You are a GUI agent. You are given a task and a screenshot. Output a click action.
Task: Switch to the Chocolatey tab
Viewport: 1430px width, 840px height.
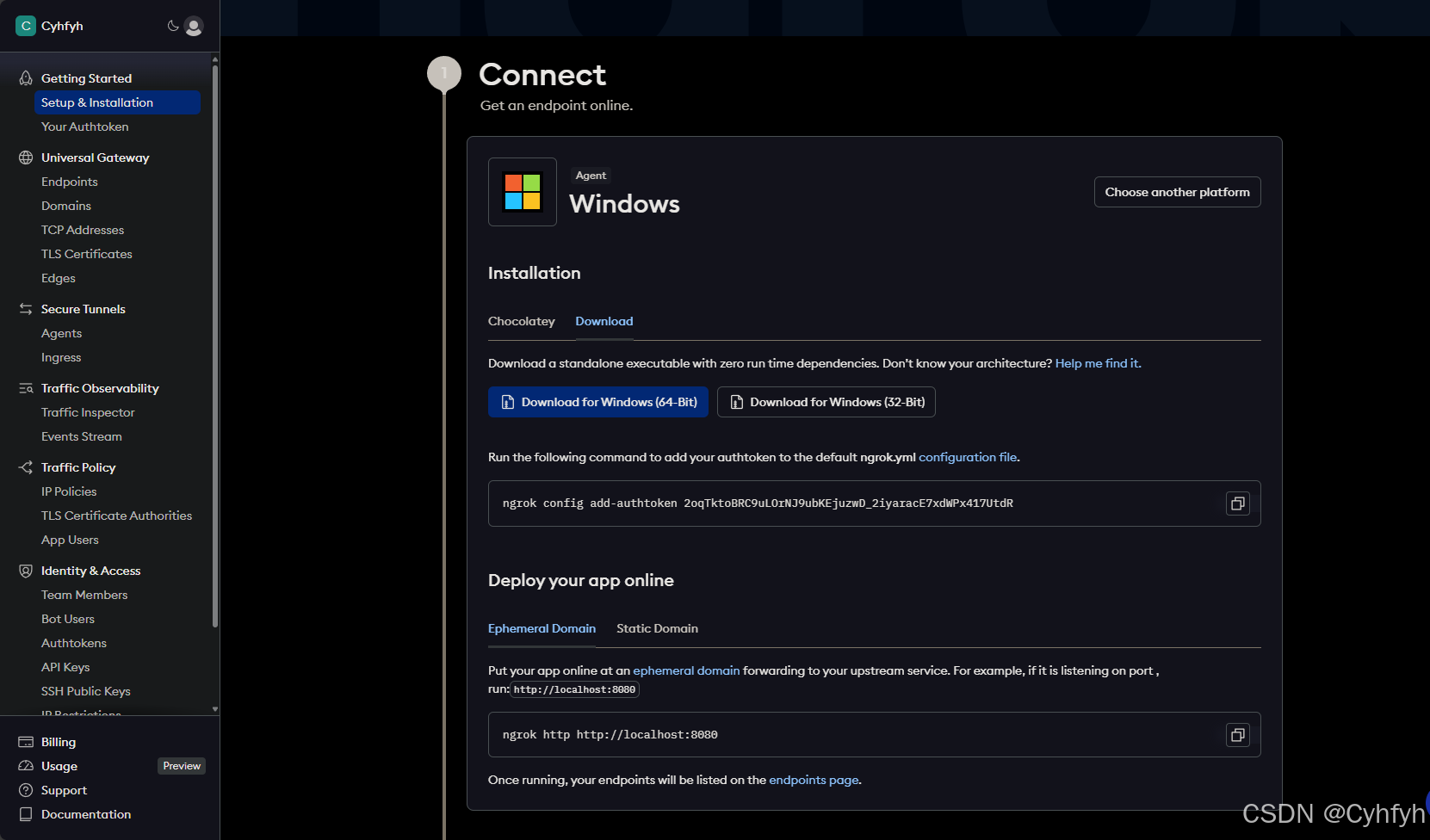tap(522, 321)
